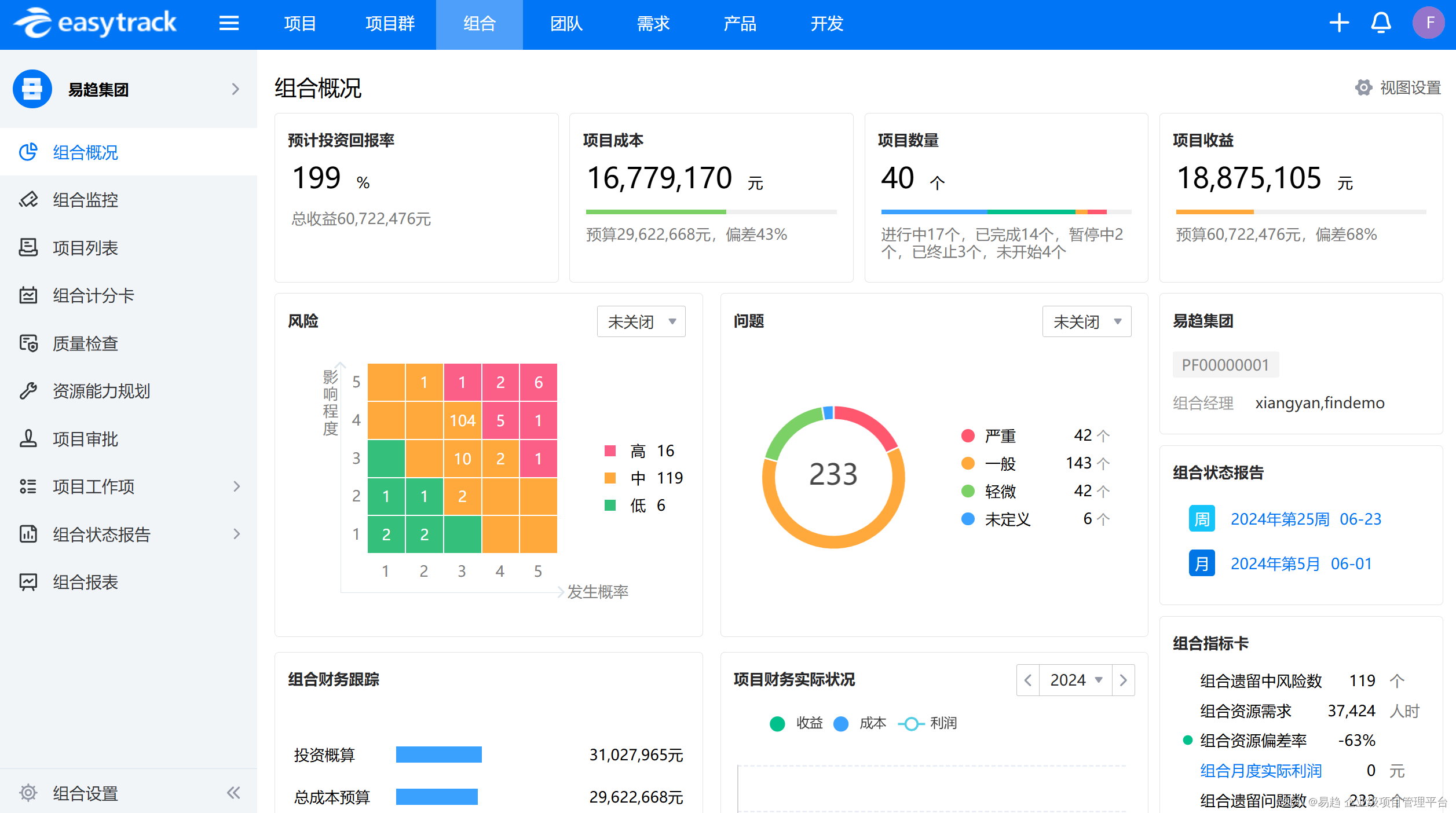This screenshot has width=1456, height=813.
Task: Click risk matrix cell showing 6
Action: 538,382
